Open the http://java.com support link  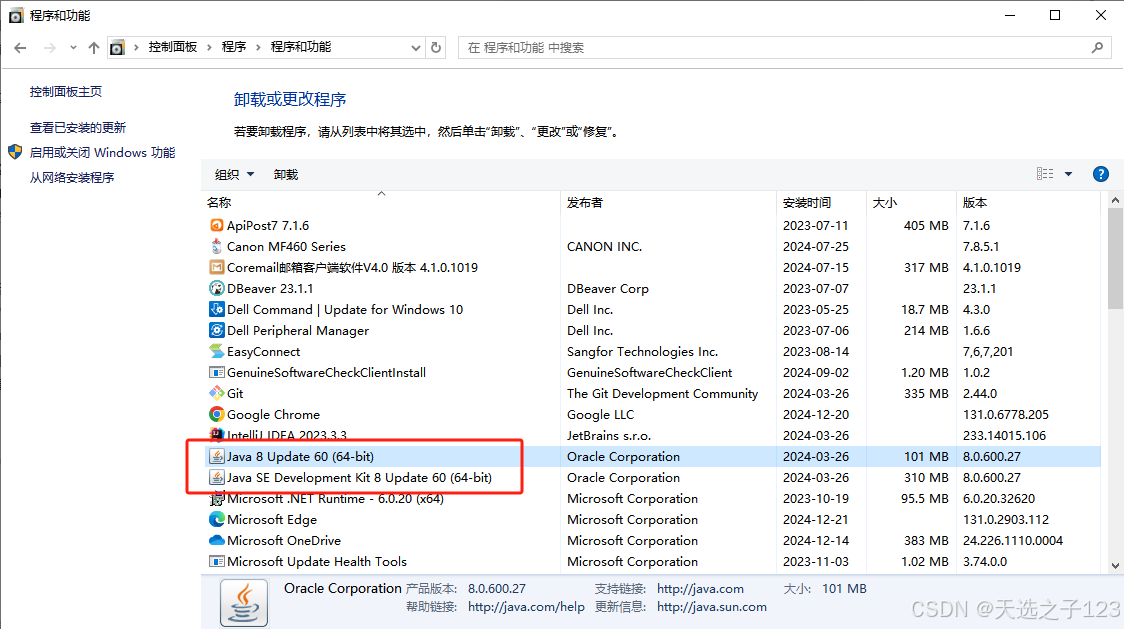click(700, 588)
